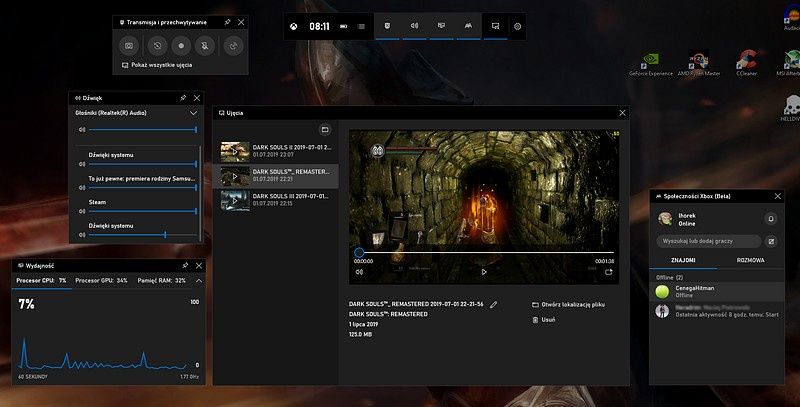Switch to the ZNAJOMI tab
This screenshot has height=407, width=800.
coord(683,260)
